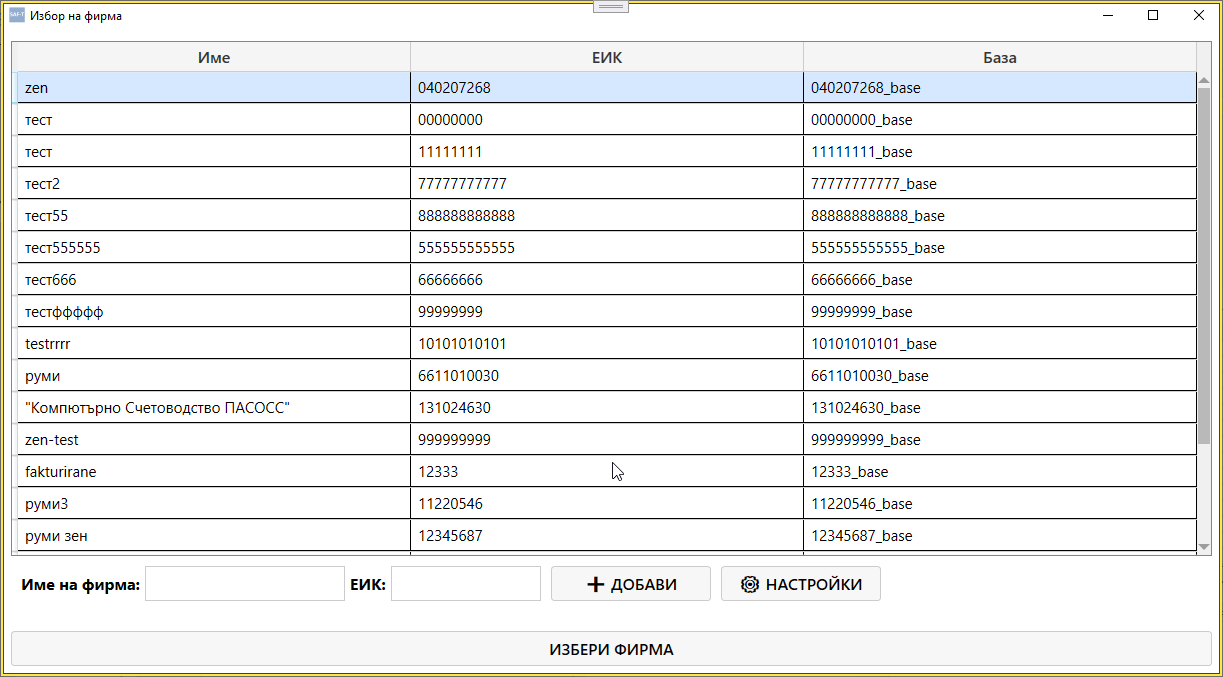The width and height of the screenshot is (1223, 677).
Task: Click the vertical scrollbar thumb of the table
Action: pyautogui.click(x=1204, y=266)
